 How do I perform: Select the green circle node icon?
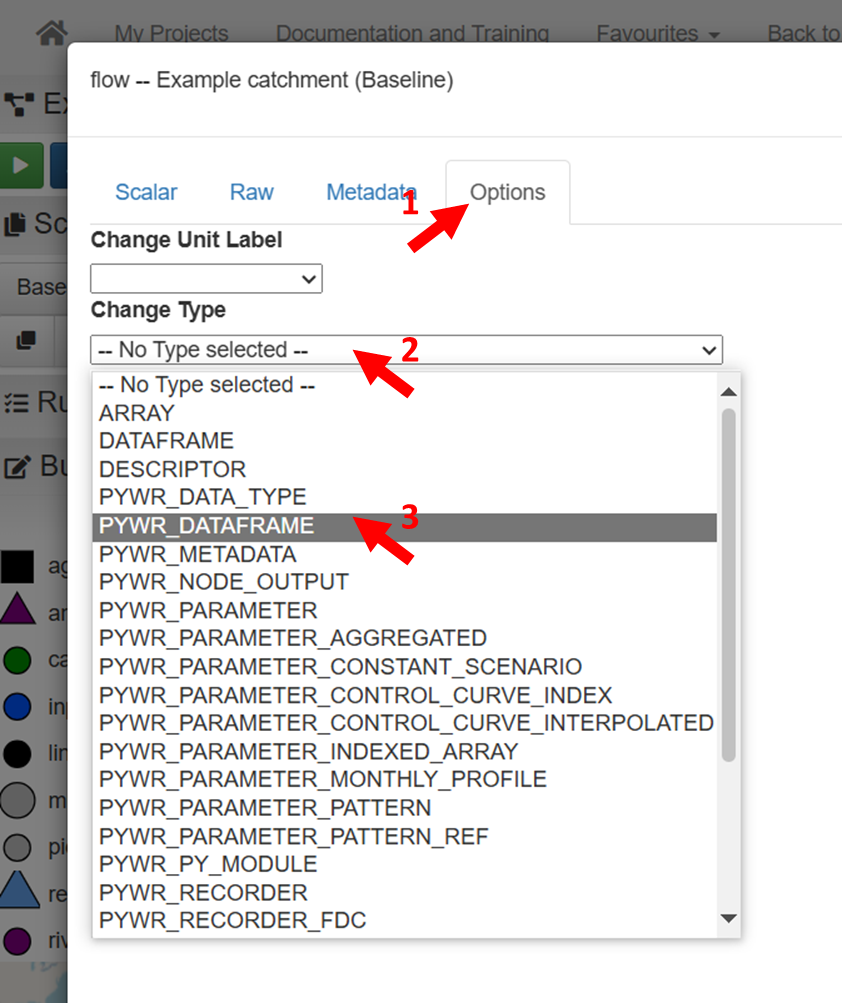17,660
